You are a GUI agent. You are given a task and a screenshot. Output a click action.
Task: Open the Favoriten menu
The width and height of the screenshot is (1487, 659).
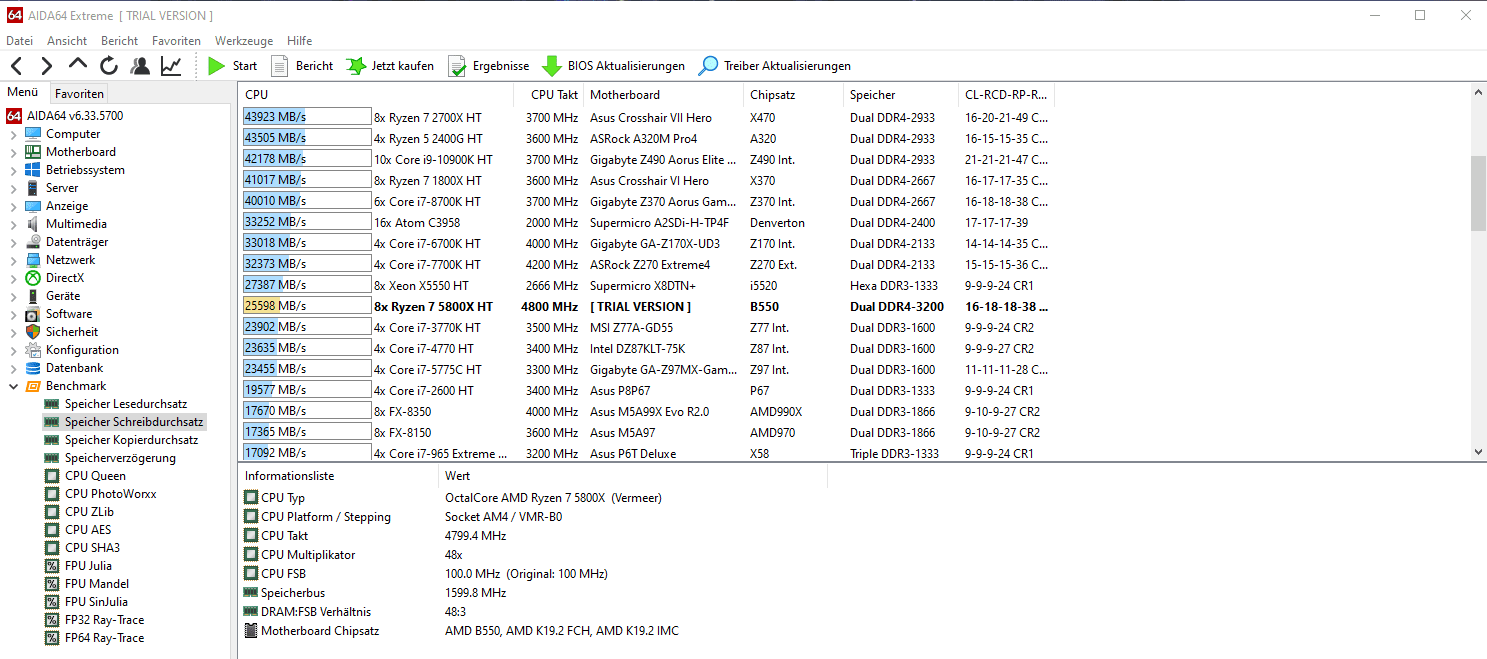pos(176,41)
